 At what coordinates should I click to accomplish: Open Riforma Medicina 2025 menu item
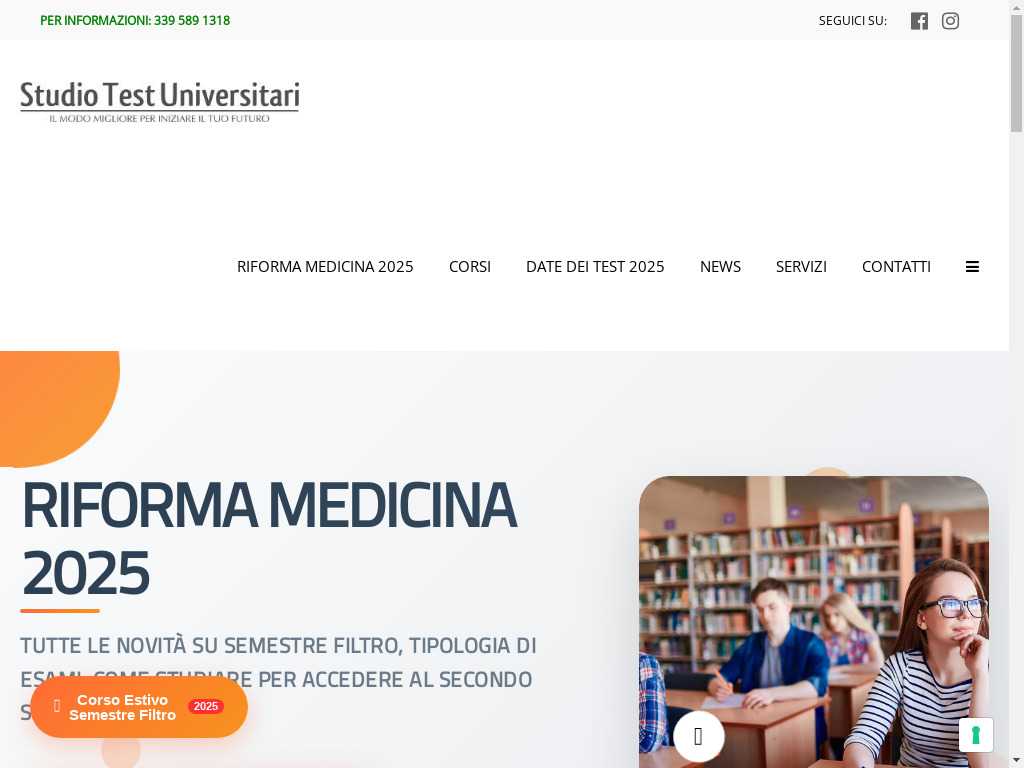click(x=325, y=266)
